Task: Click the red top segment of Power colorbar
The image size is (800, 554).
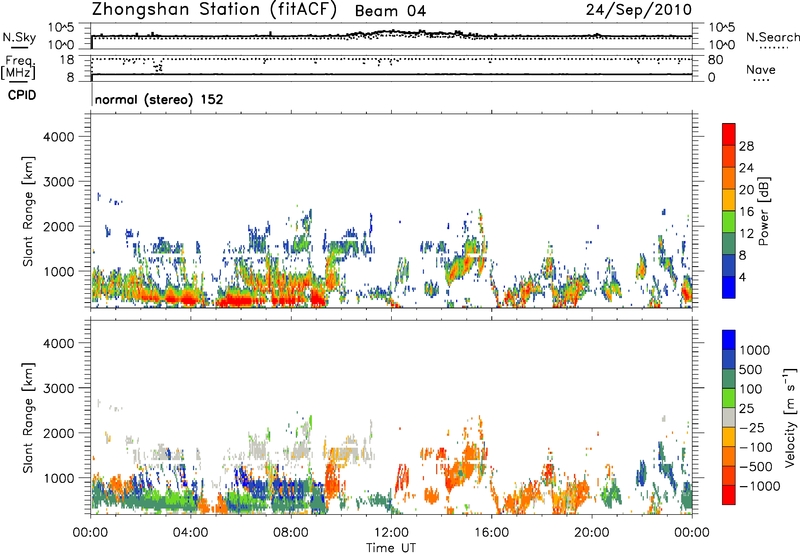Action: click(x=729, y=135)
